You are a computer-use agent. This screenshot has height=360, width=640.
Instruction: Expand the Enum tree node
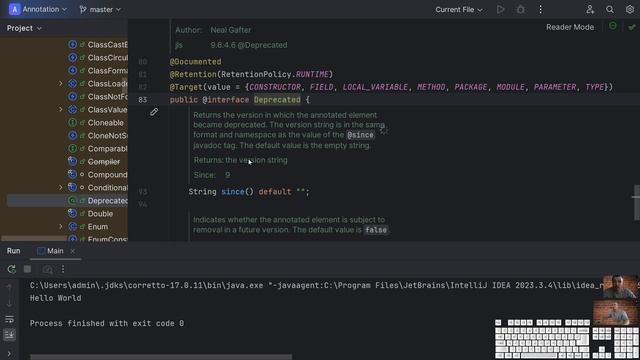pos(60,227)
